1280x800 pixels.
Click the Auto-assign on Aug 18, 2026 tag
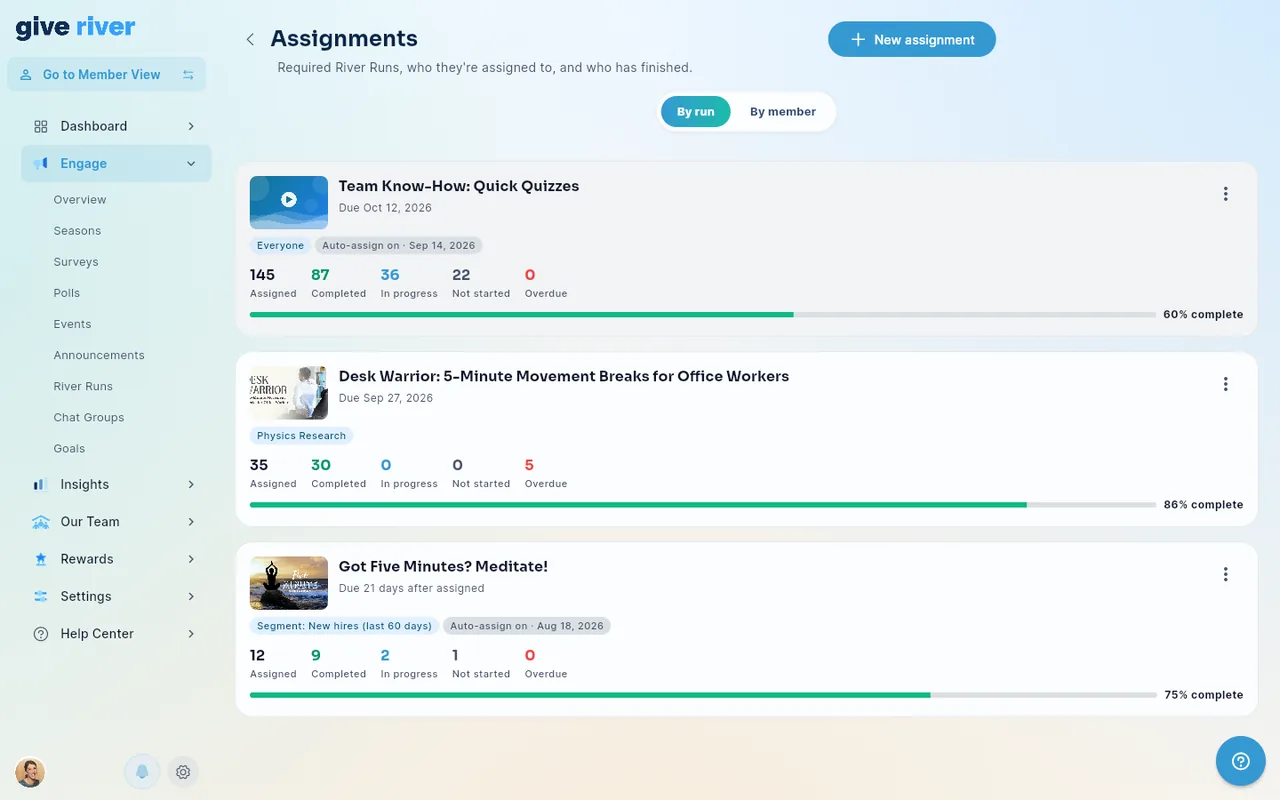coord(526,625)
